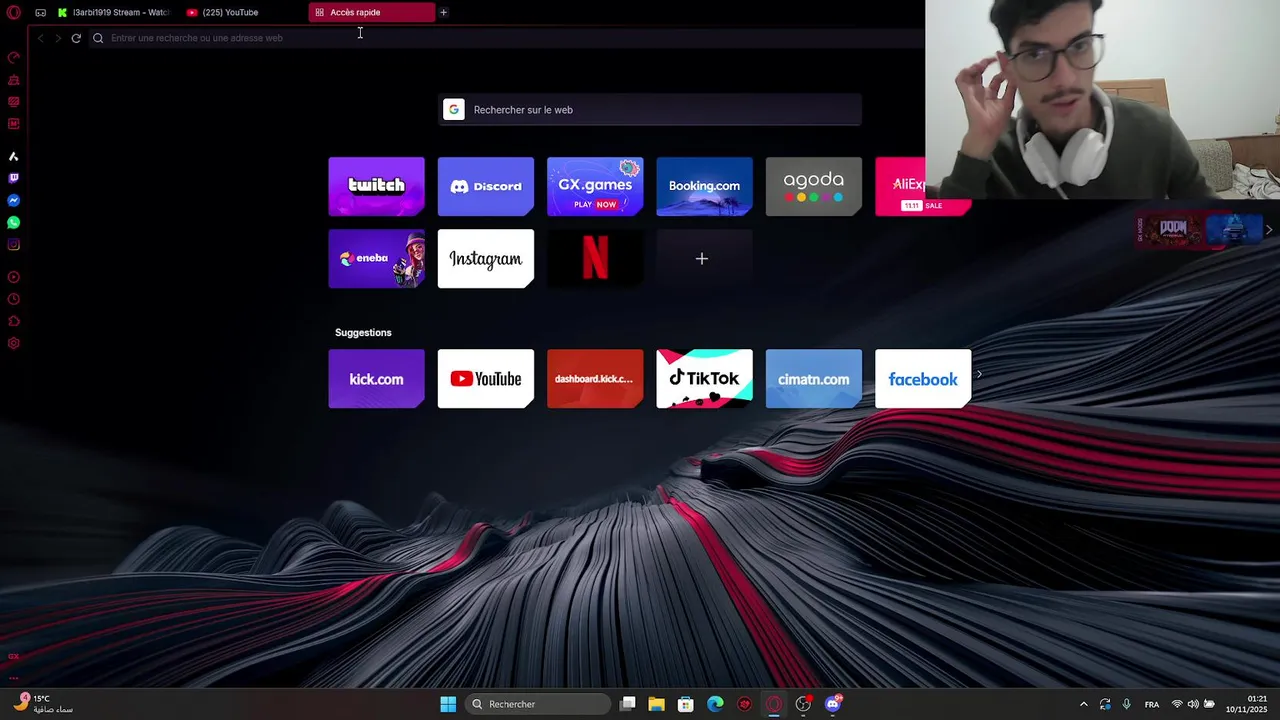Launch Microsoft Edge from the taskbar

(715, 704)
